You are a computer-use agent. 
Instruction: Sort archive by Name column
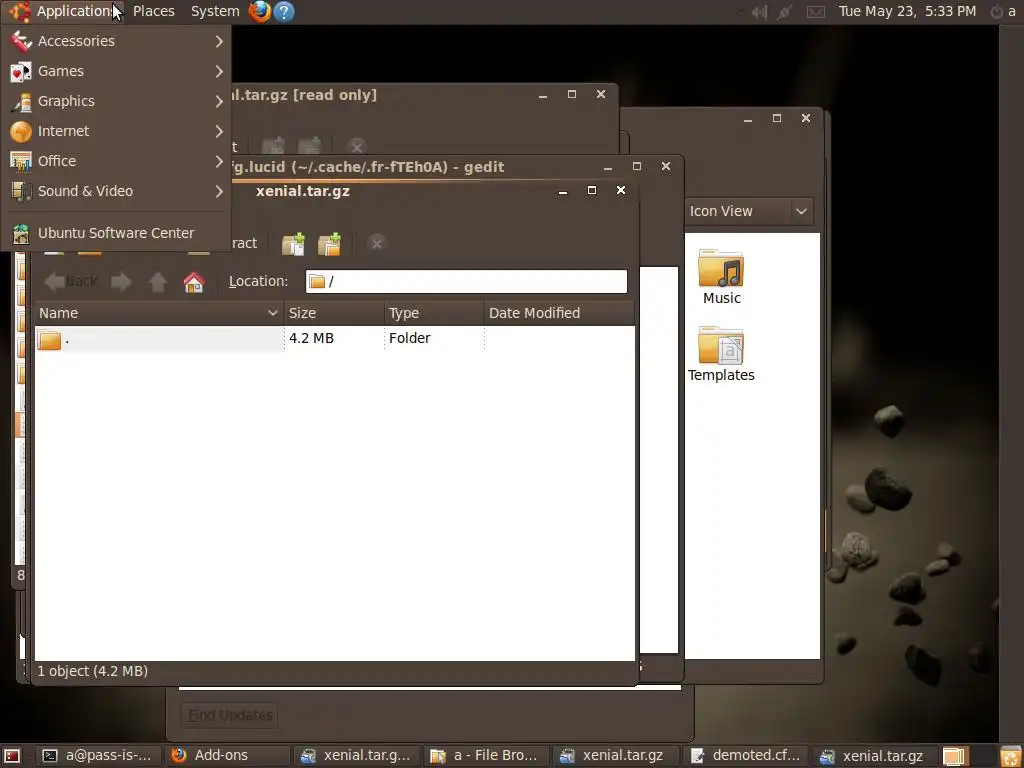(x=159, y=313)
